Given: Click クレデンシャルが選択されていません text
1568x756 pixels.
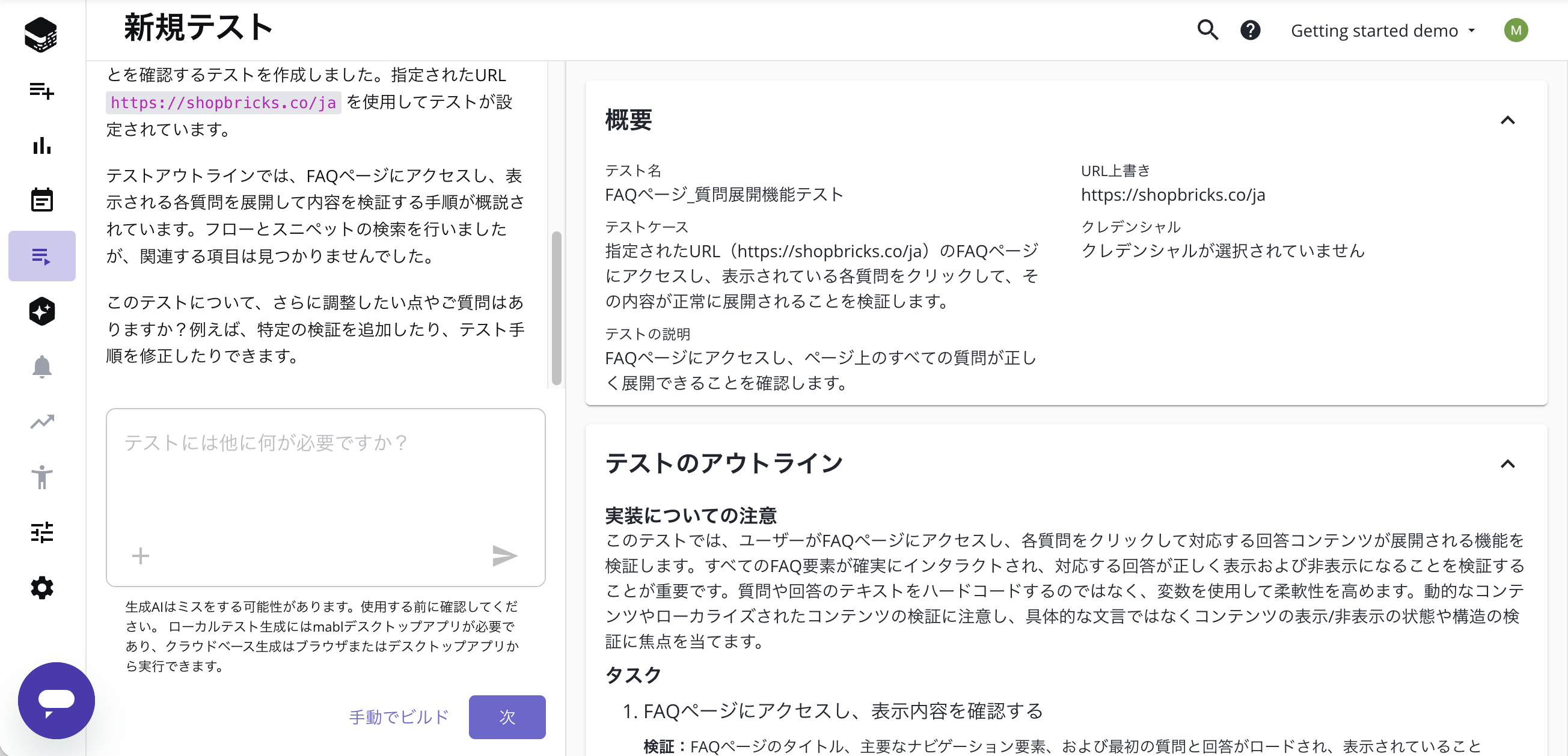Looking at the screenshot, I should pyautogui.click(x=1223, y=251).
